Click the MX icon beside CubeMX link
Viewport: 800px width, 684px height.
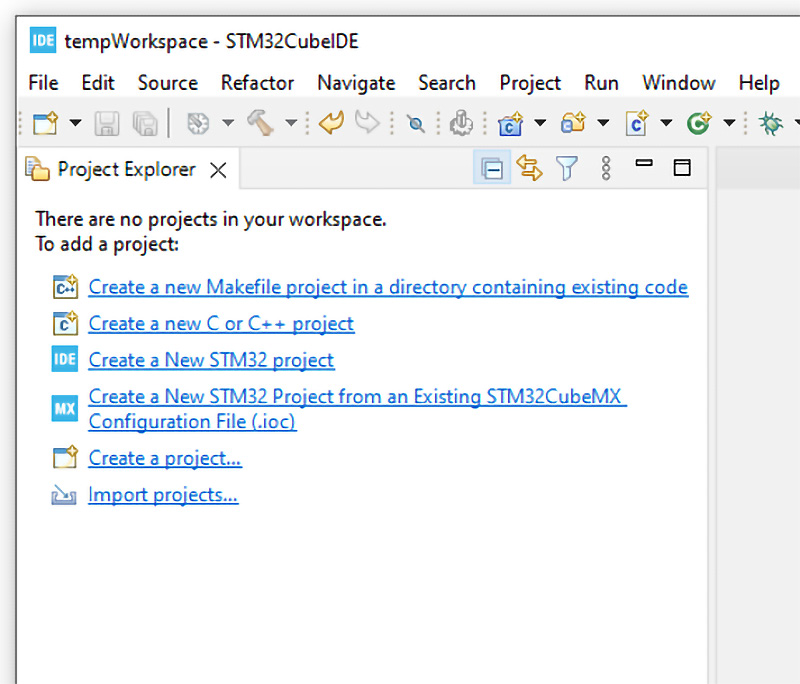[x=65, y=409]
